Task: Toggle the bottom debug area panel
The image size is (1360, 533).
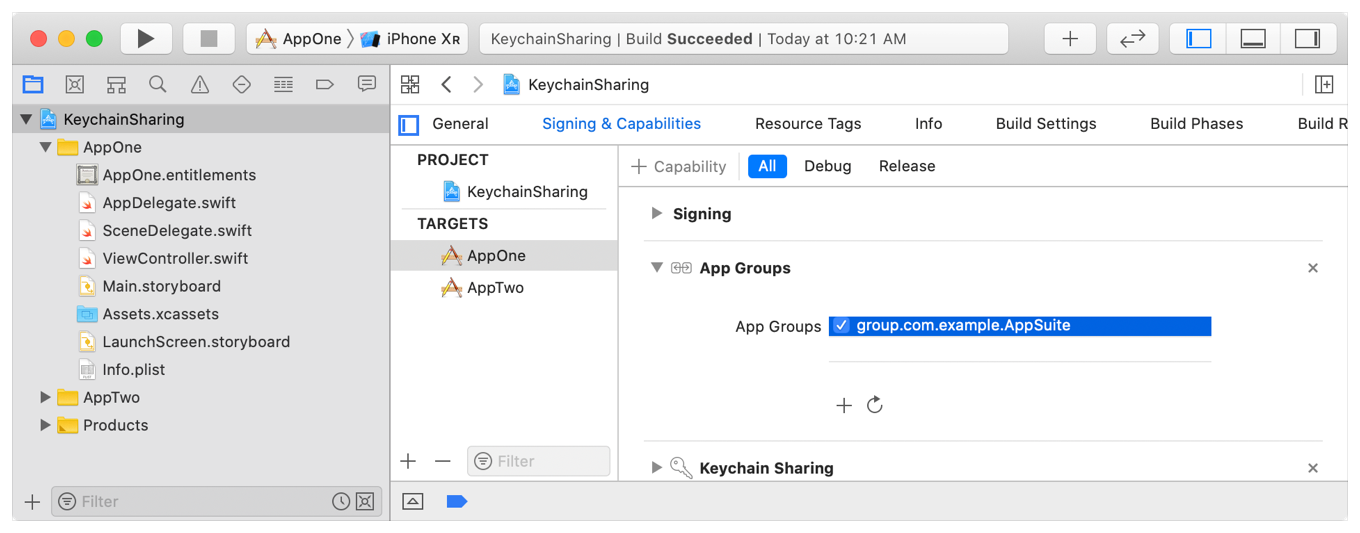Action: coord(1253,39)
